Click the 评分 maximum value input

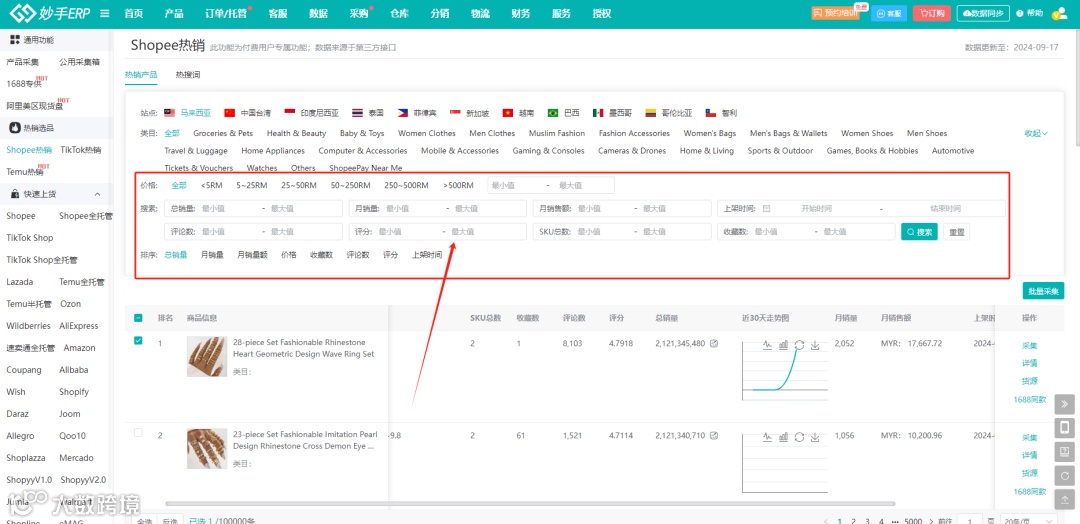click(x=484, y=232)
